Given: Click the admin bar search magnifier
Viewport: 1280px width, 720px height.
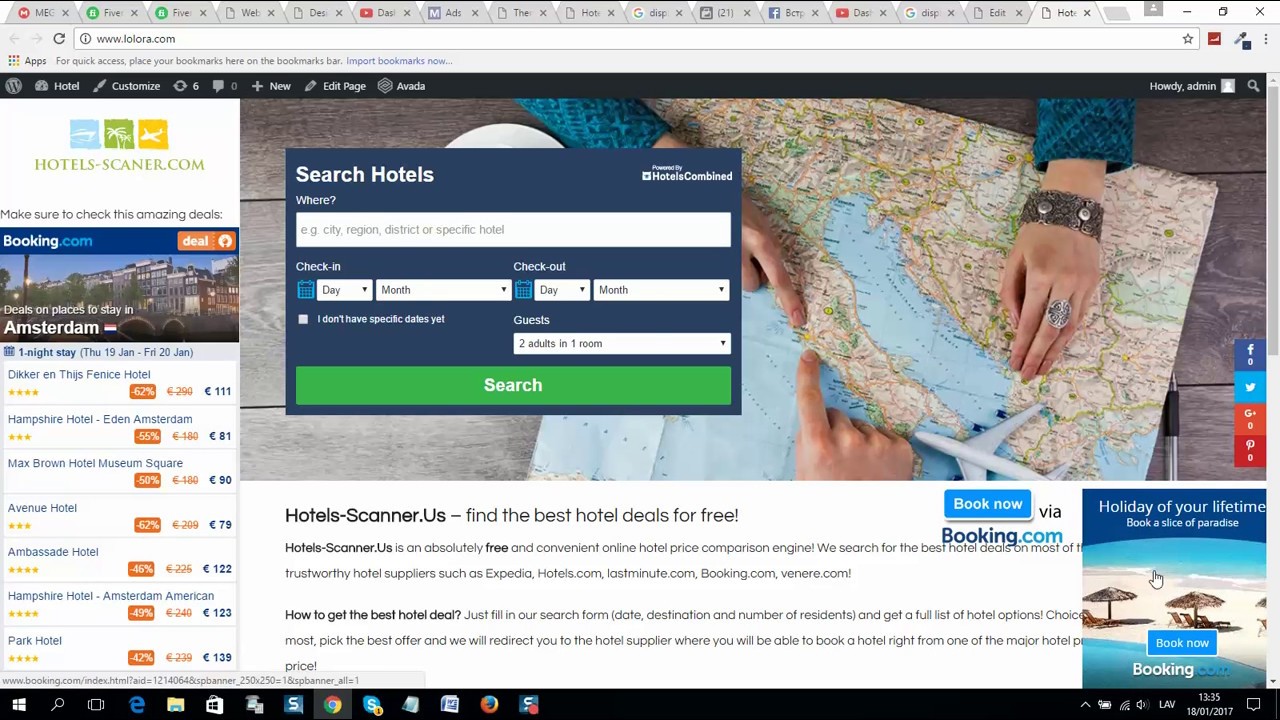Looking at the screenshot, I should tap(1253, 86).
